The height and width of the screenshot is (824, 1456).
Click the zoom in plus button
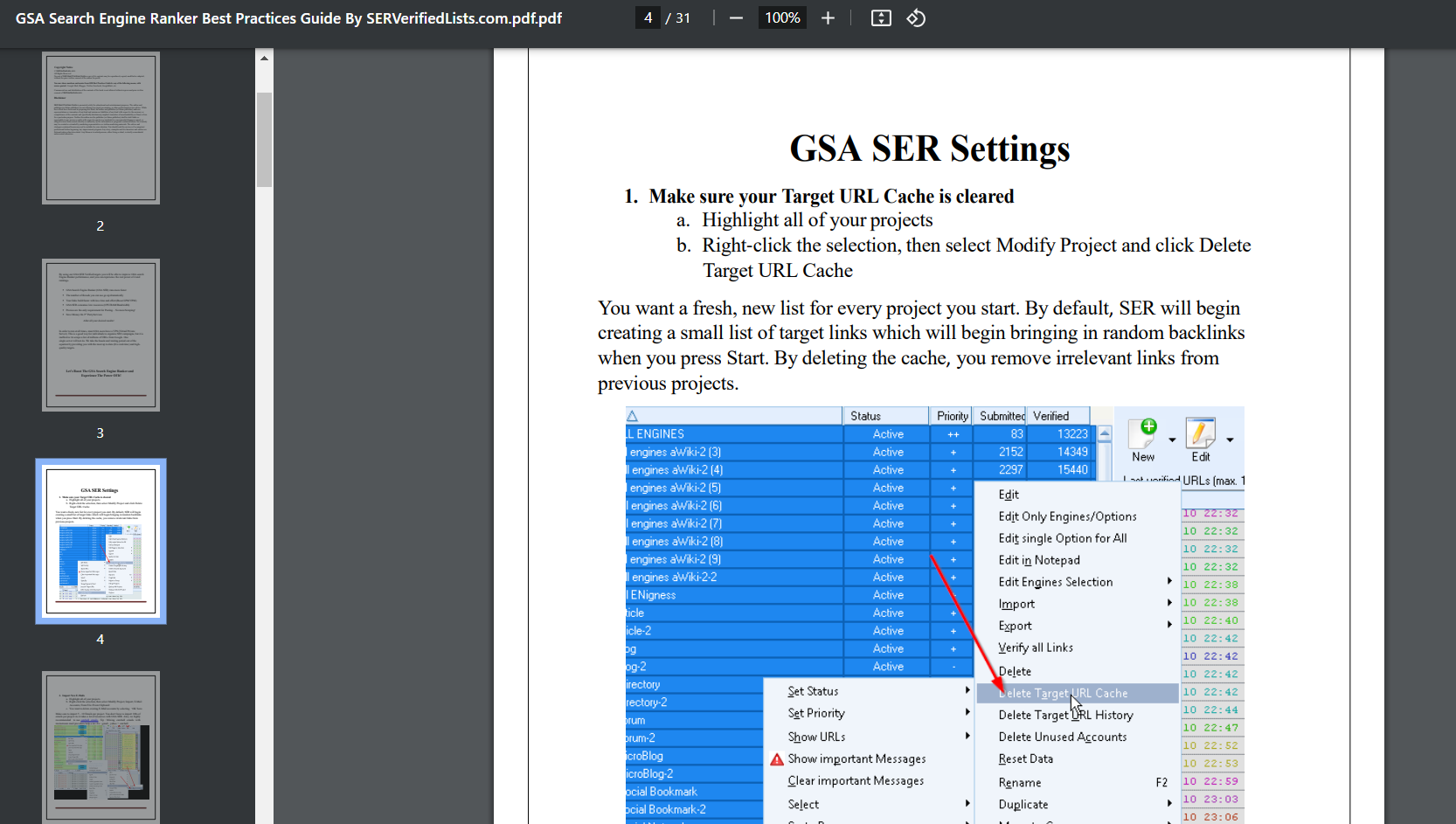coord(828,18)
